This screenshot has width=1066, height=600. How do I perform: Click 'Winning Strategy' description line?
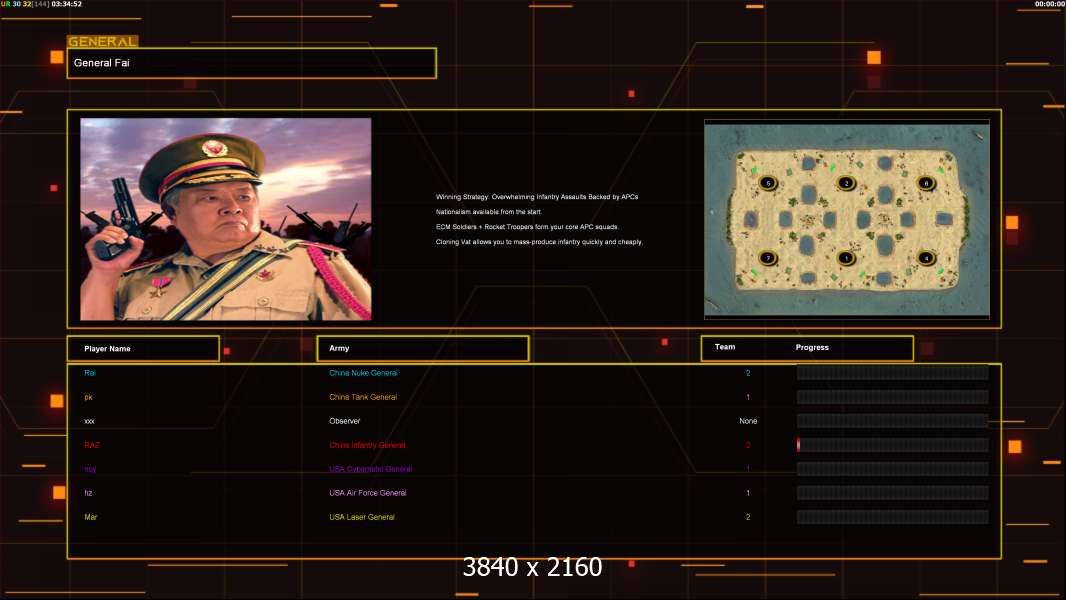point(537,196)
